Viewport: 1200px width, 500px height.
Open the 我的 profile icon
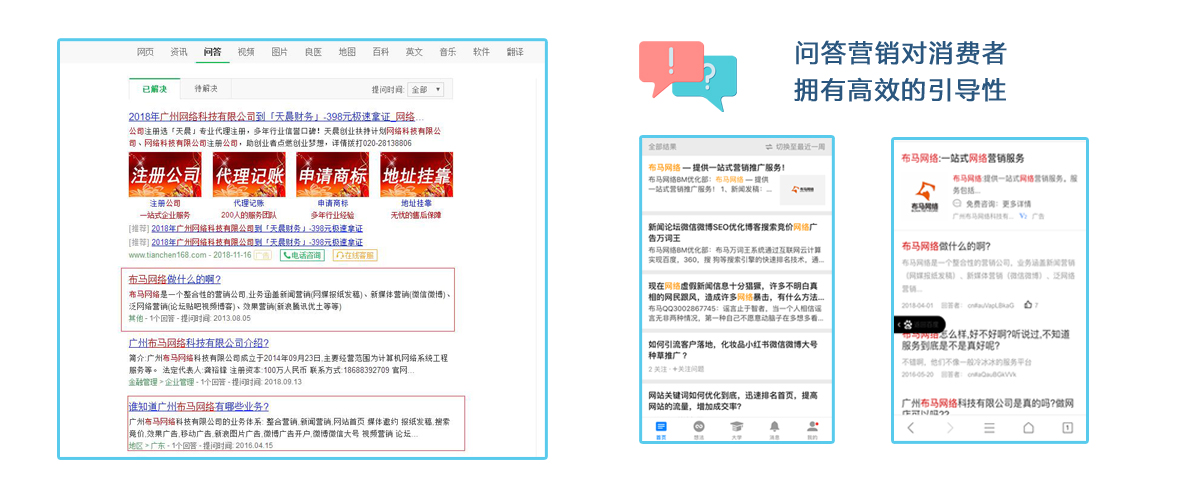pos(812,428)
